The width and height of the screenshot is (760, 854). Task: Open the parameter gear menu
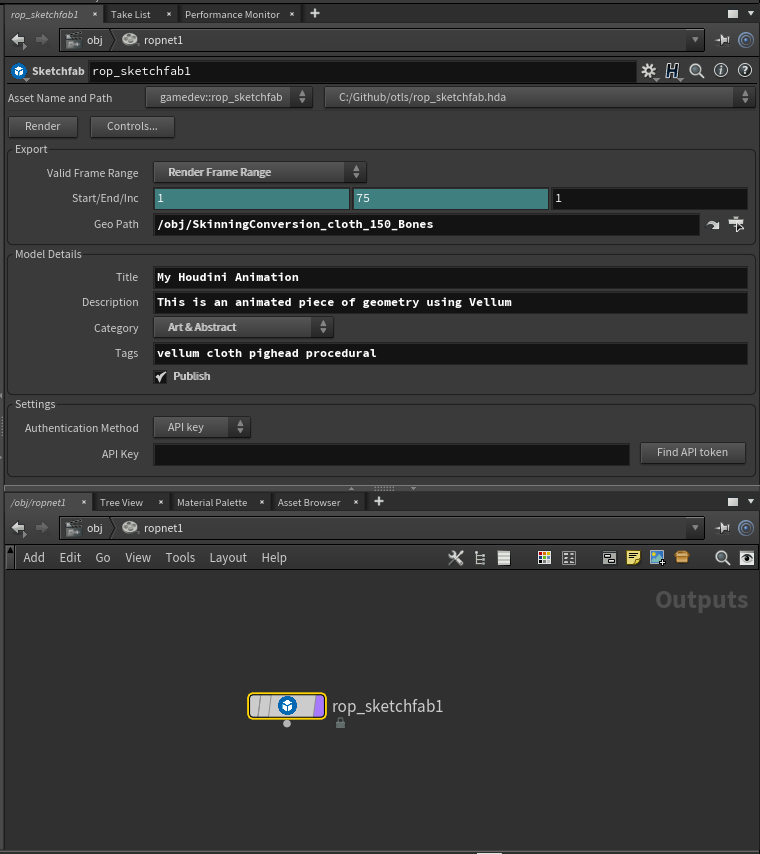(x=649, y=71)
